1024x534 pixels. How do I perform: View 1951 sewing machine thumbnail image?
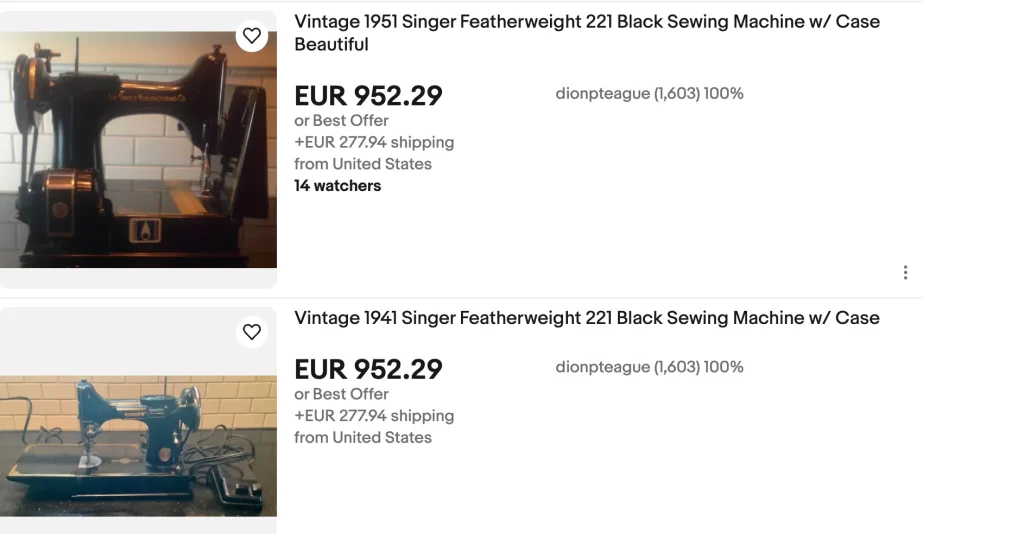tap(138, 150)
